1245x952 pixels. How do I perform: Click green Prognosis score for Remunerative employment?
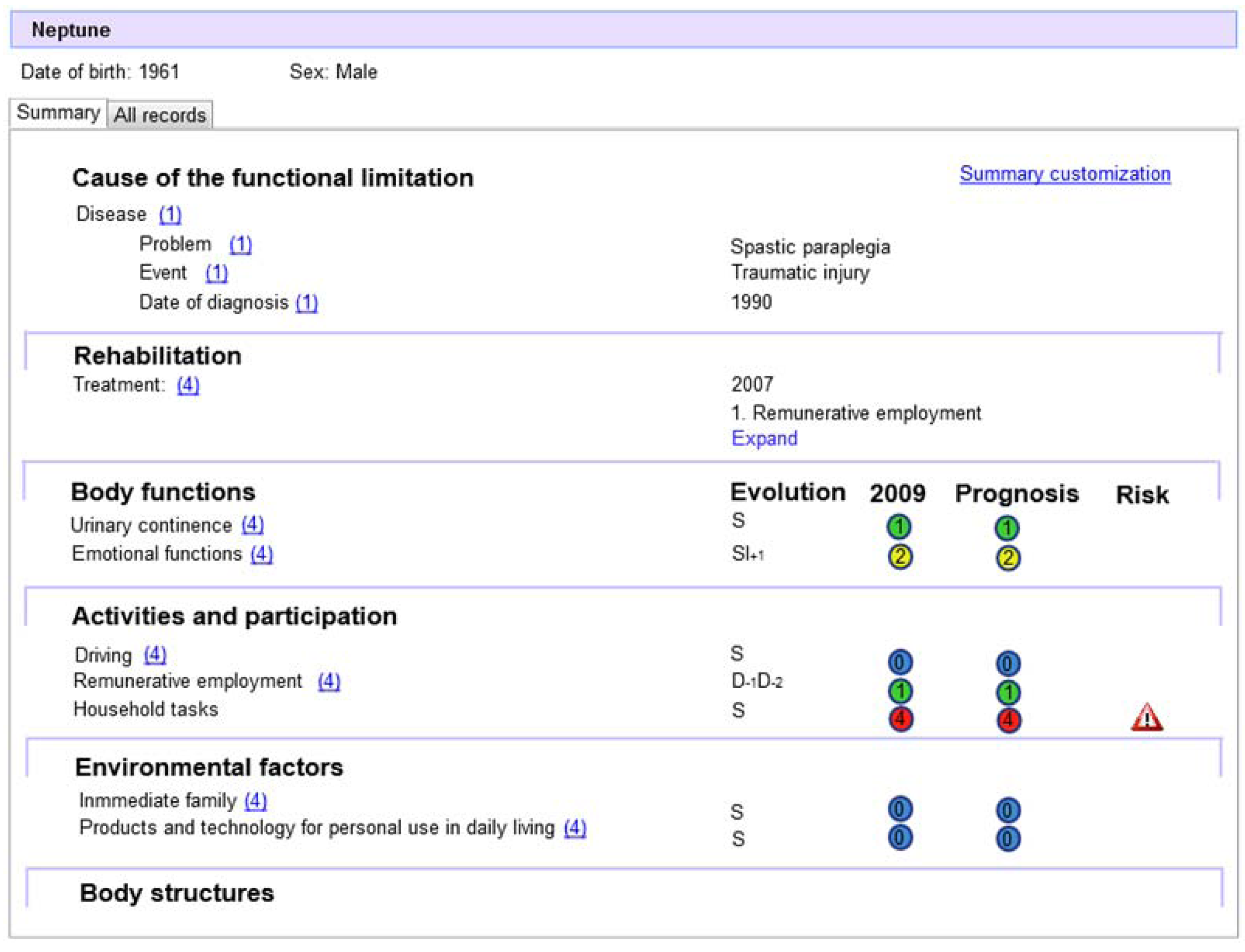point(1008,692)
